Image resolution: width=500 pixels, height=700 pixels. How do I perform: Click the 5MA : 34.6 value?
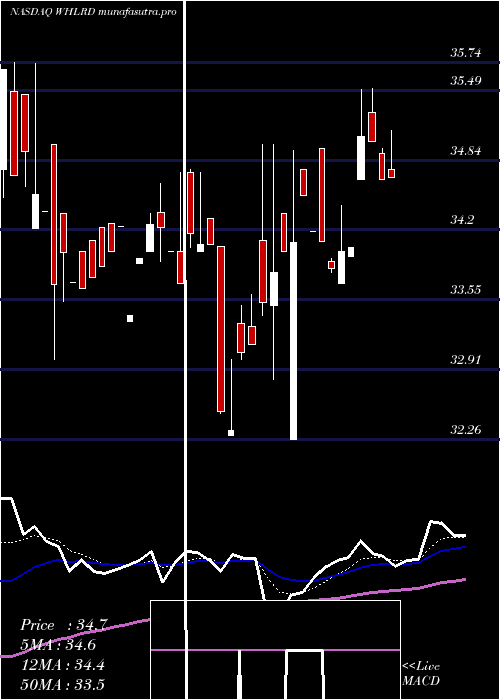point(58,645)
